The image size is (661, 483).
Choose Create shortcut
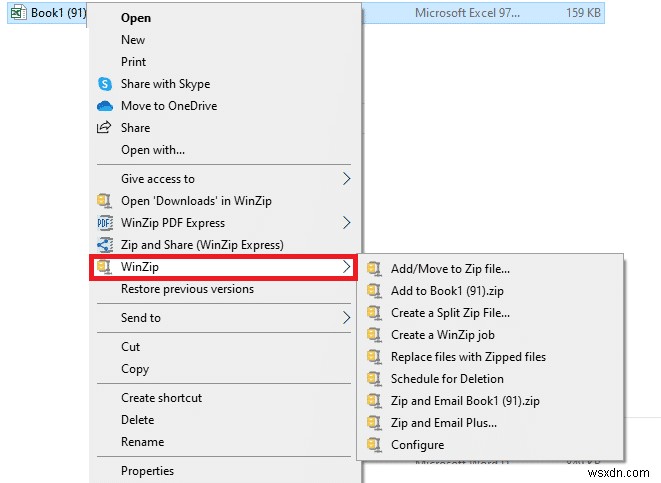pos(161,398)
